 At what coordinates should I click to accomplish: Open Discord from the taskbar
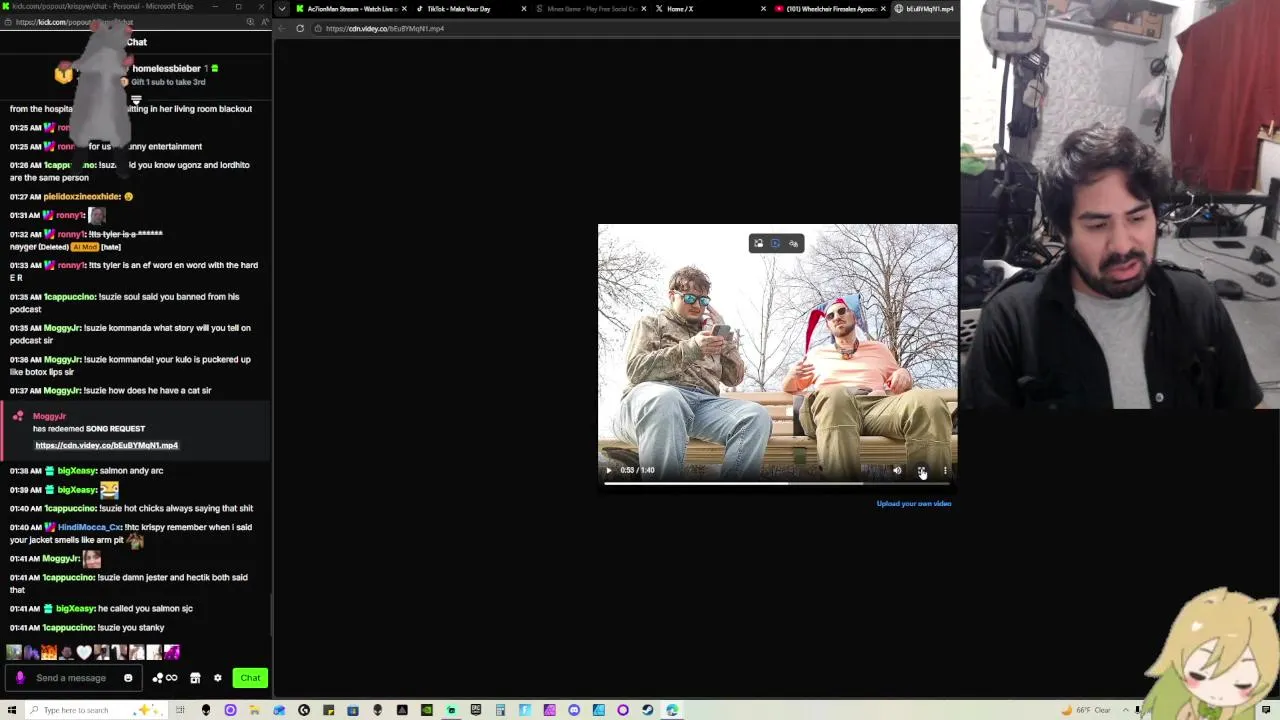pyautogui.click(x=574, y=710)
